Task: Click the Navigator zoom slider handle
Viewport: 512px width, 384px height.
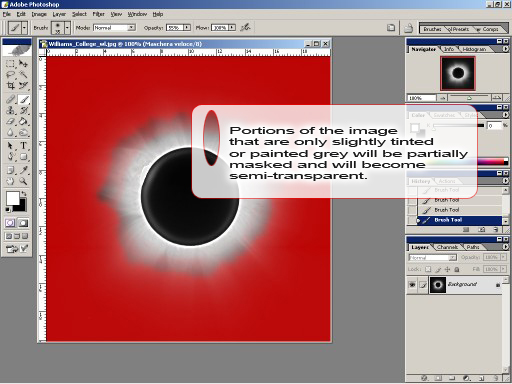Action: pyautogui.click(x=469, y=98)
